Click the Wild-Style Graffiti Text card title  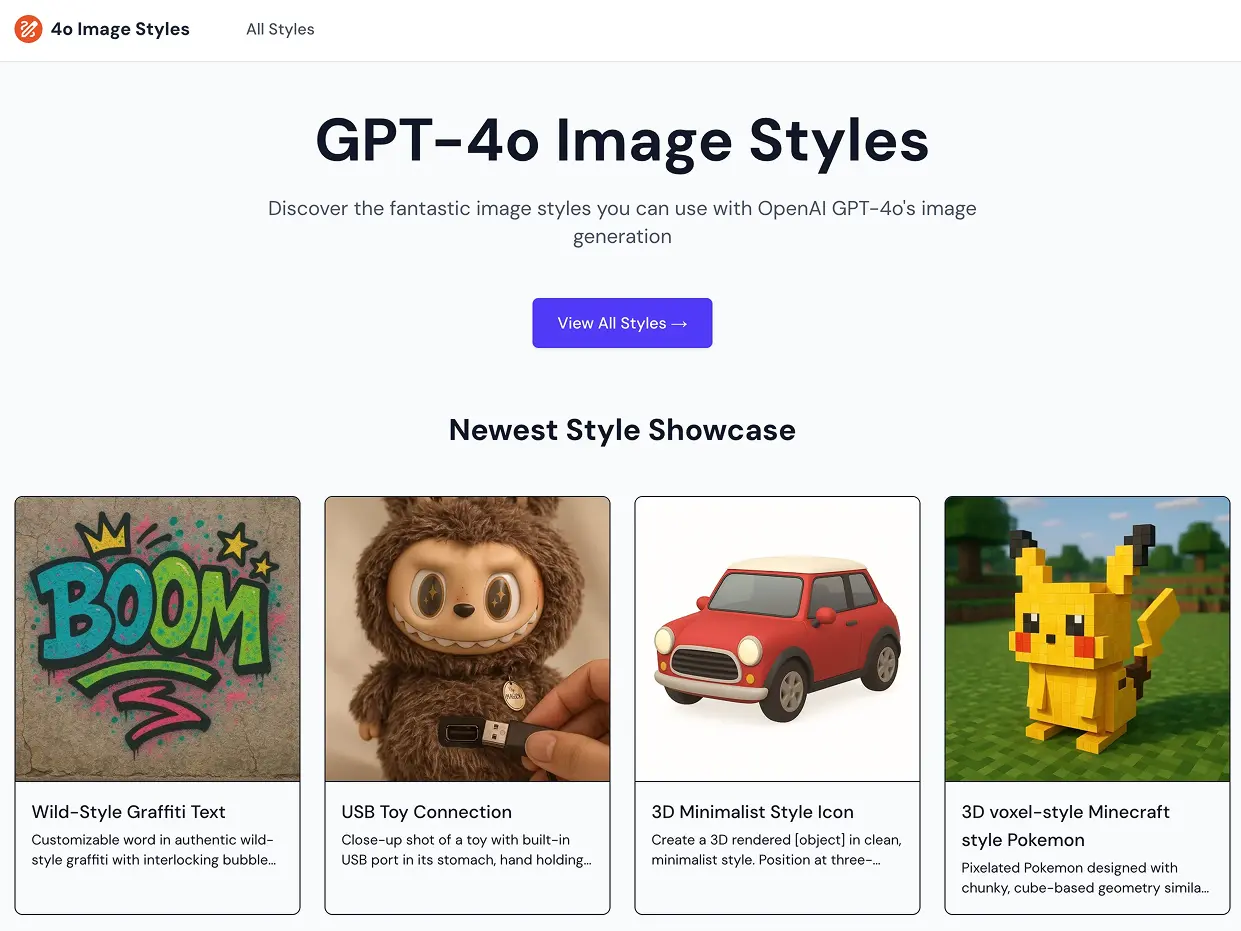(129, 812)
